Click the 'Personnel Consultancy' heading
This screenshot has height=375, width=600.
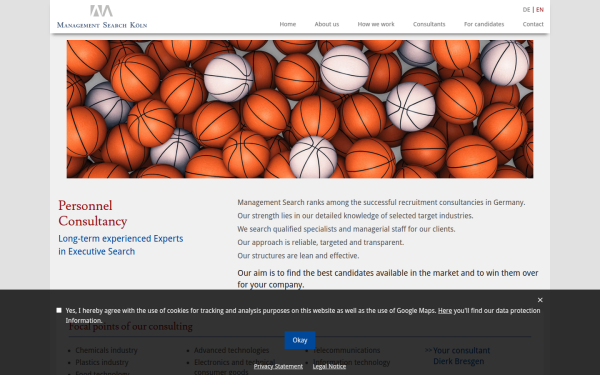[x=93, y=214]
